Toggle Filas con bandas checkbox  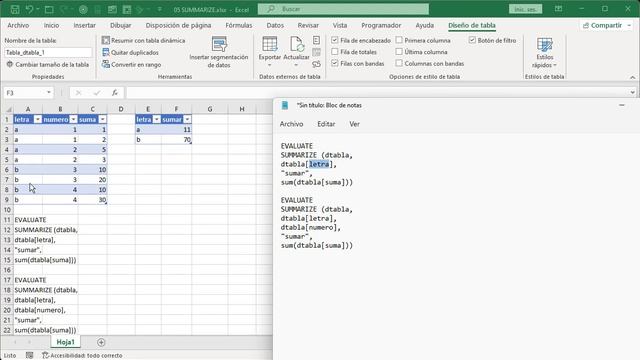click(x=335, y=63)
